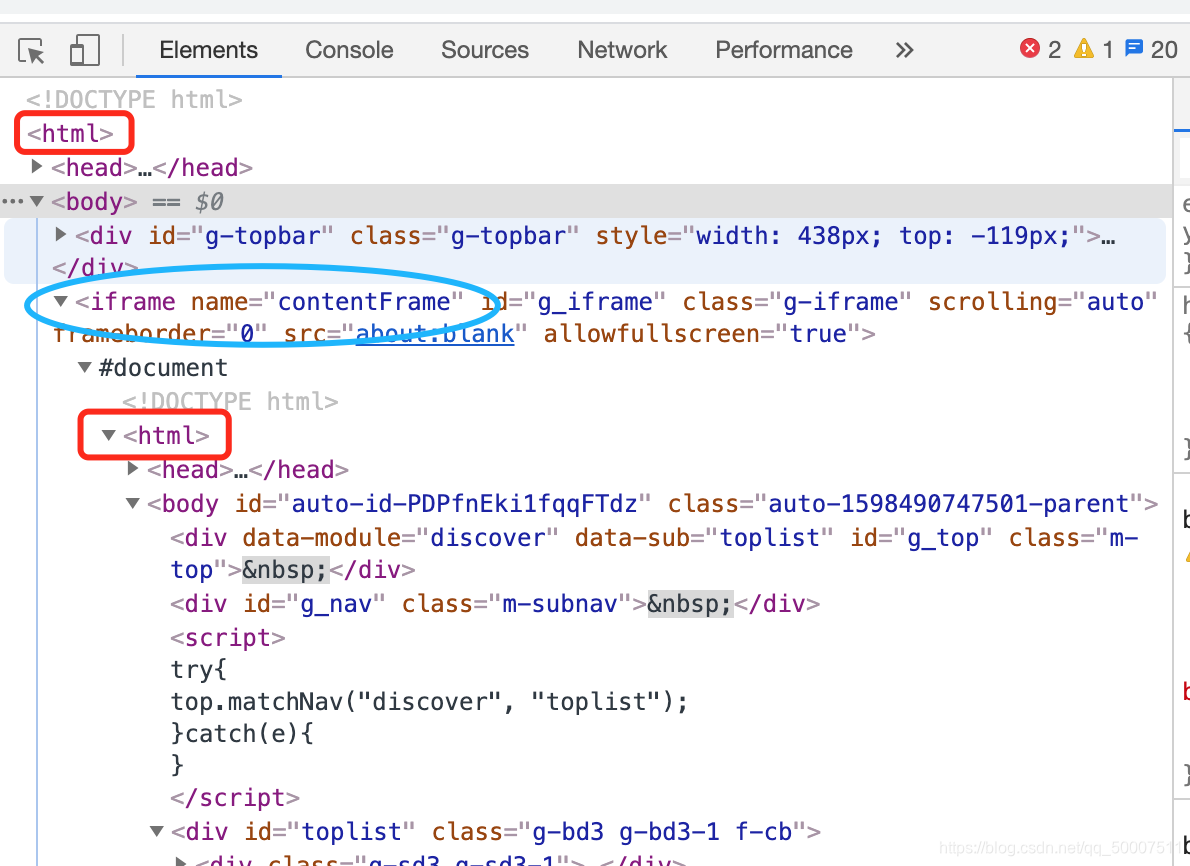Click the yellow warning count icon

point(1084,49)
